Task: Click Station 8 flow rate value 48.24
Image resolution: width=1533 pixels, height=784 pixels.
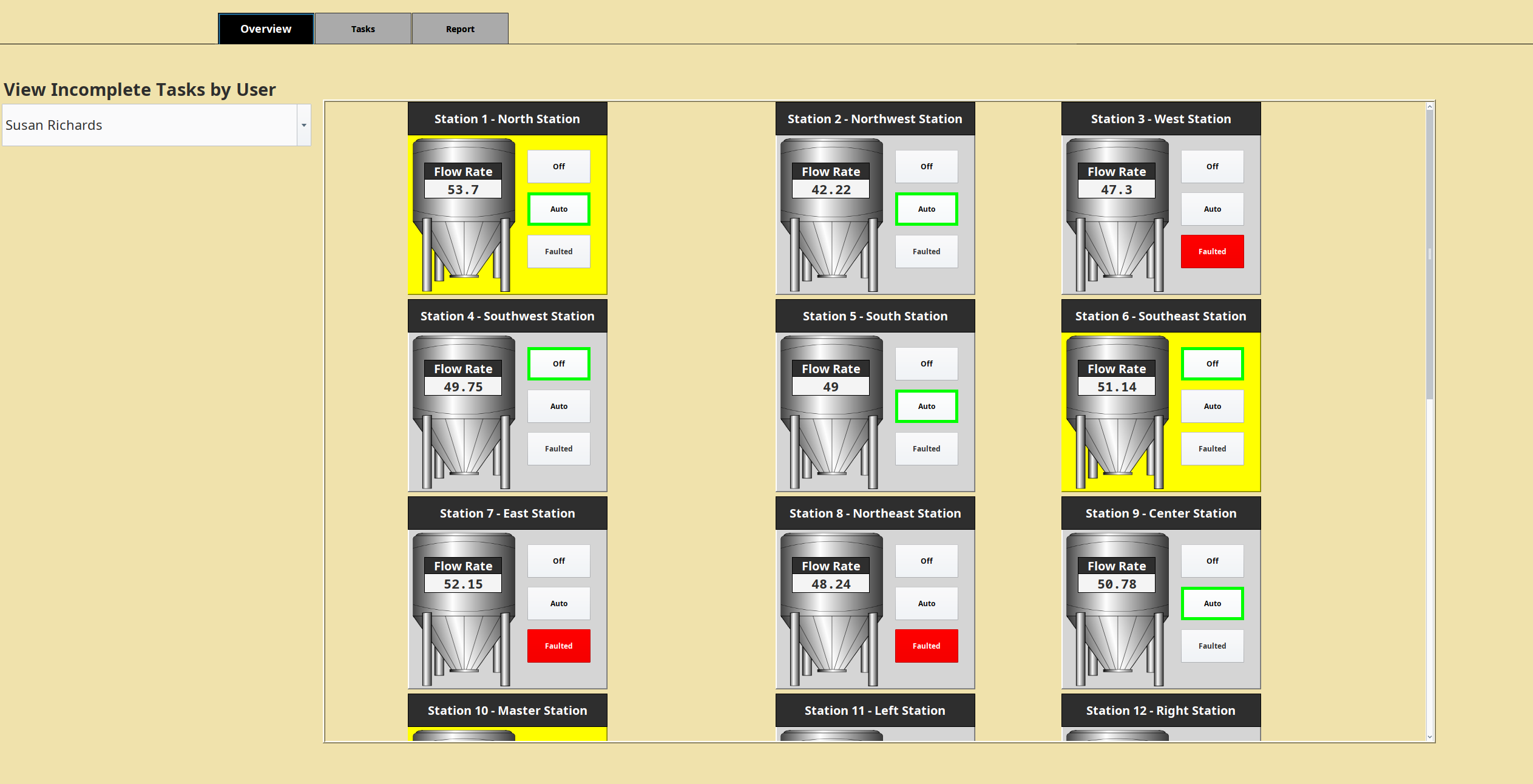Action: point(831,584)
